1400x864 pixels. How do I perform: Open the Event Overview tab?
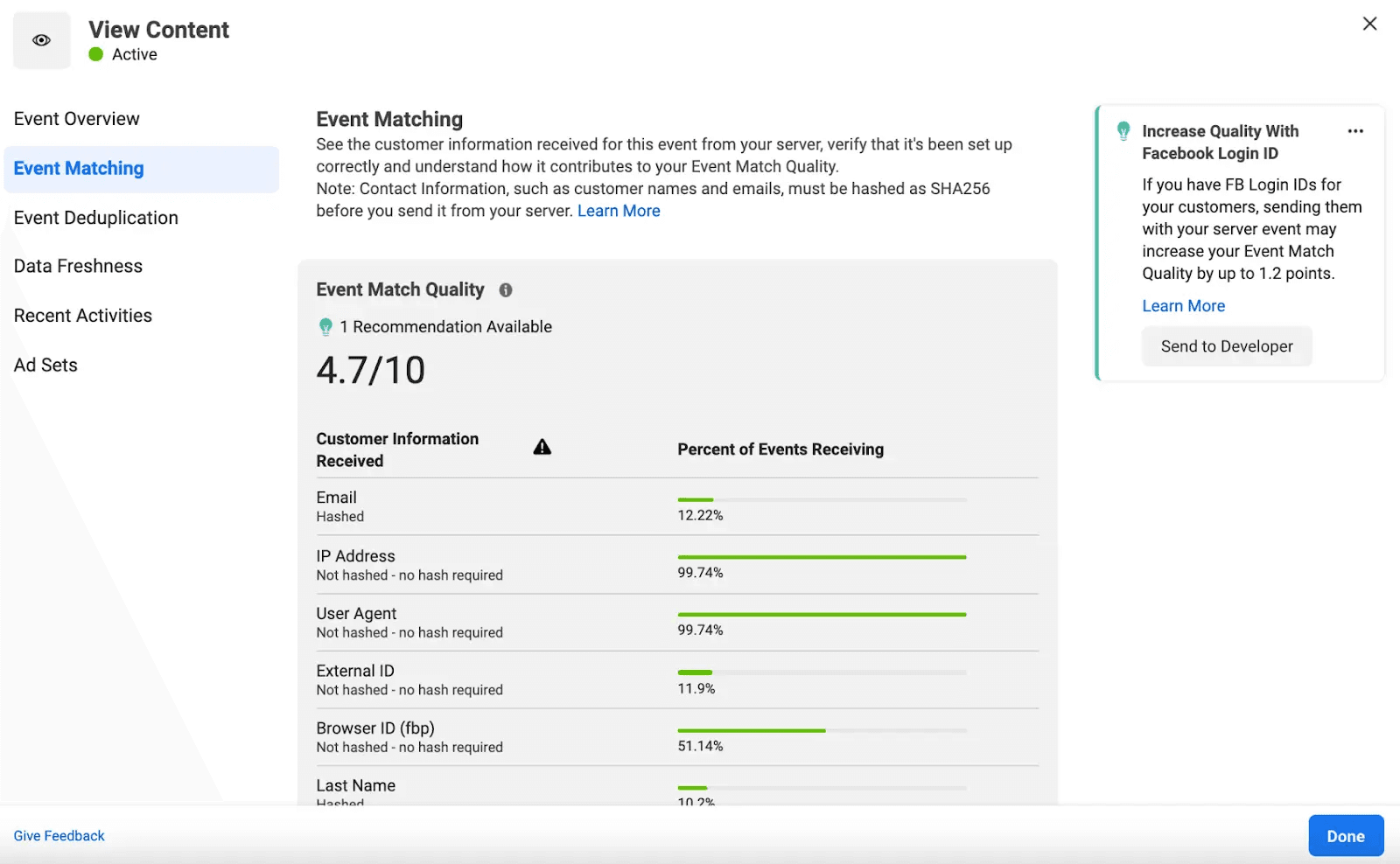pyautogui.click(x=77, y=119)
